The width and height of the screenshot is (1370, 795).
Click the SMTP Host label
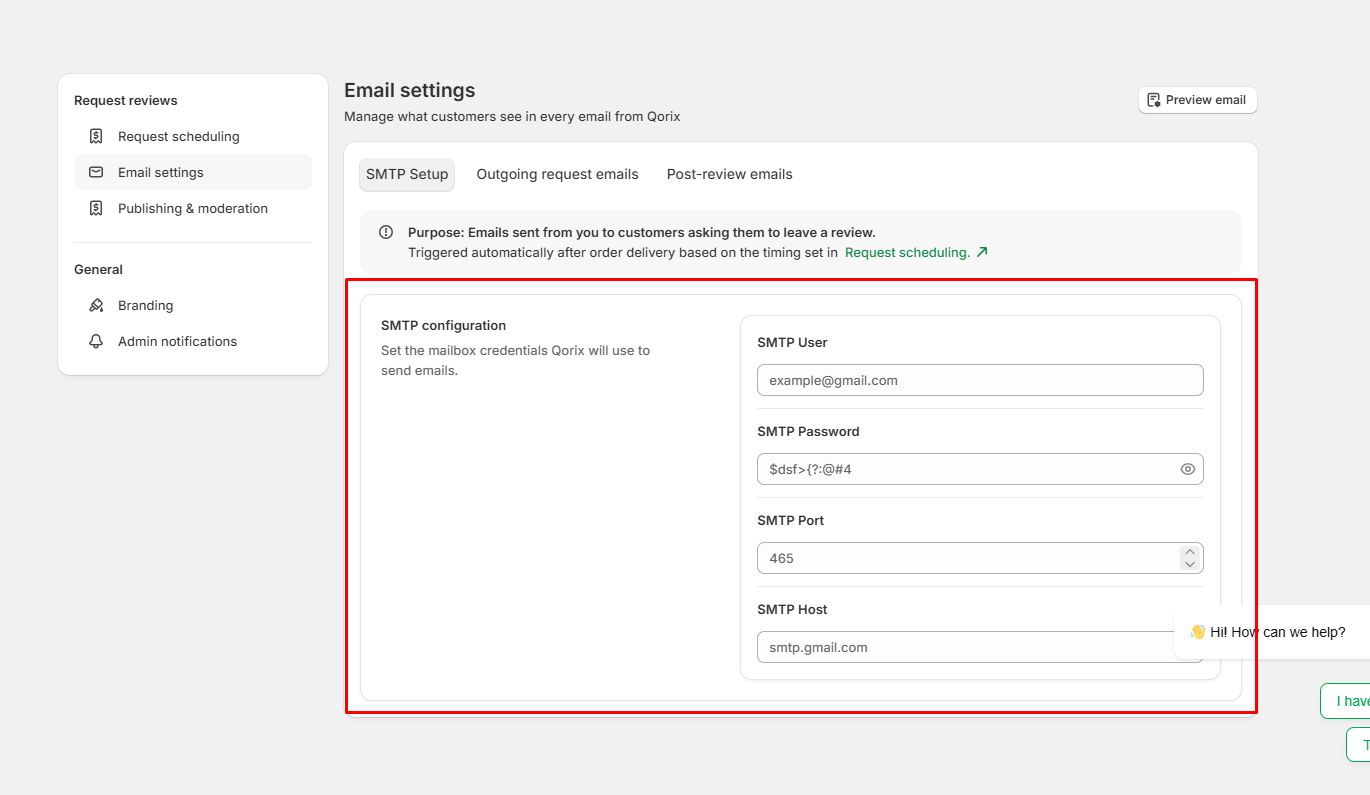pyautogui.click(x=792, y=609)
